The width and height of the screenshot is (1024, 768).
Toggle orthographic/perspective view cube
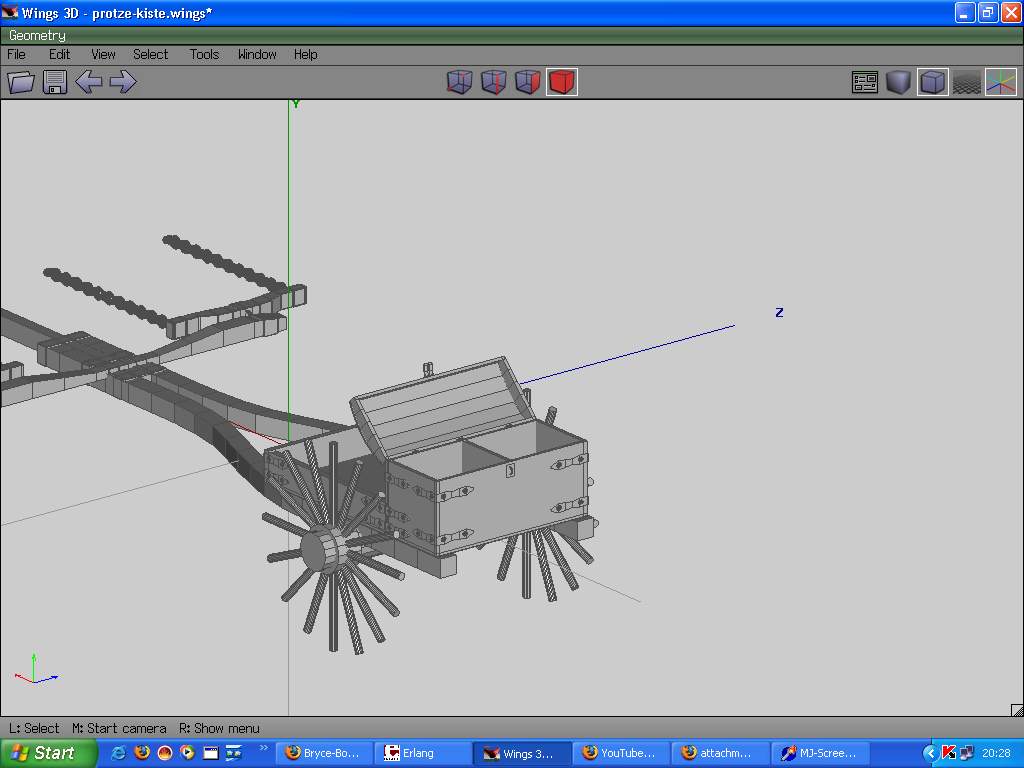[933, 82]
